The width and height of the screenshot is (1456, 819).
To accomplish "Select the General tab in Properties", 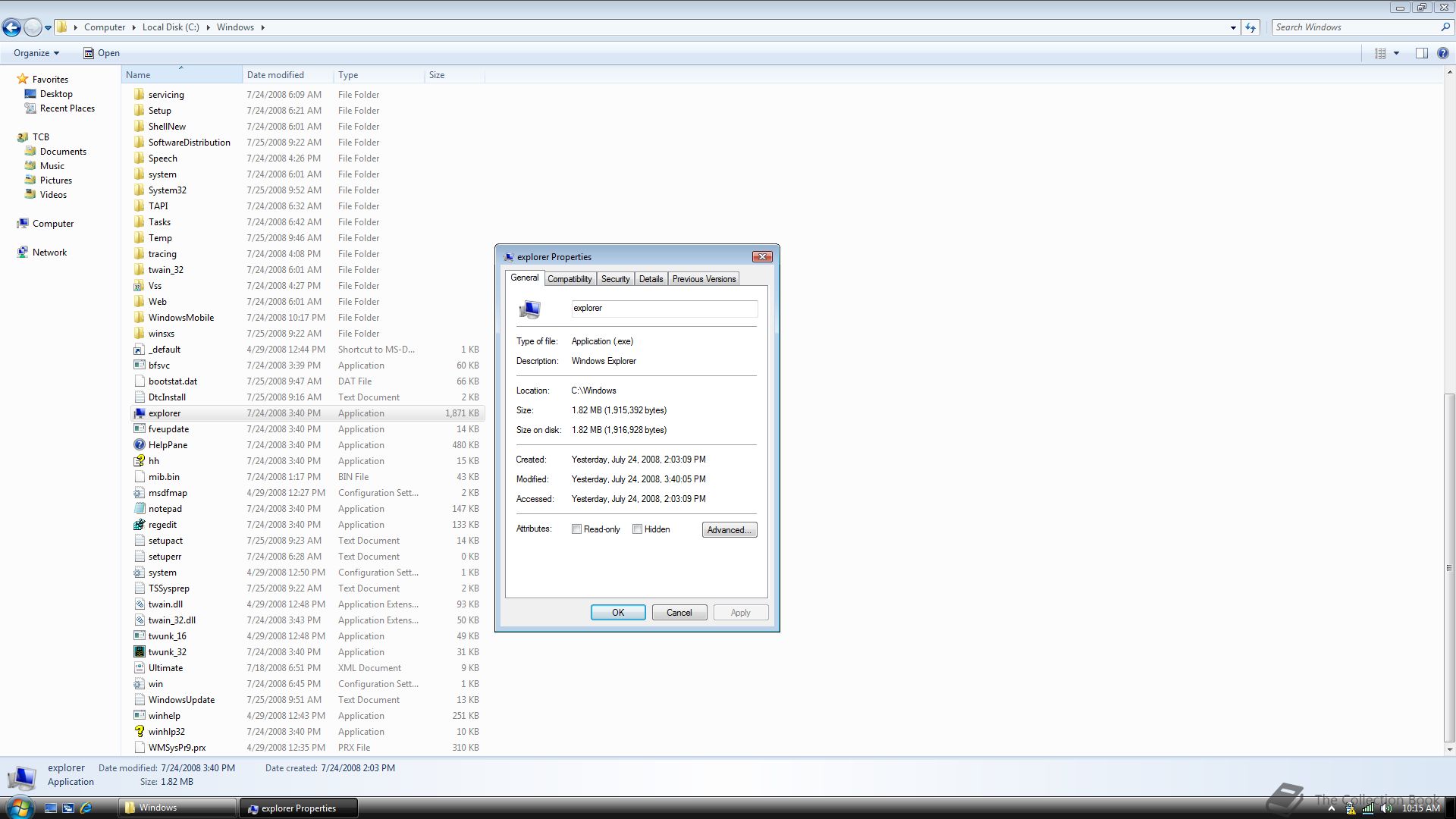I will tap(524, 278).
